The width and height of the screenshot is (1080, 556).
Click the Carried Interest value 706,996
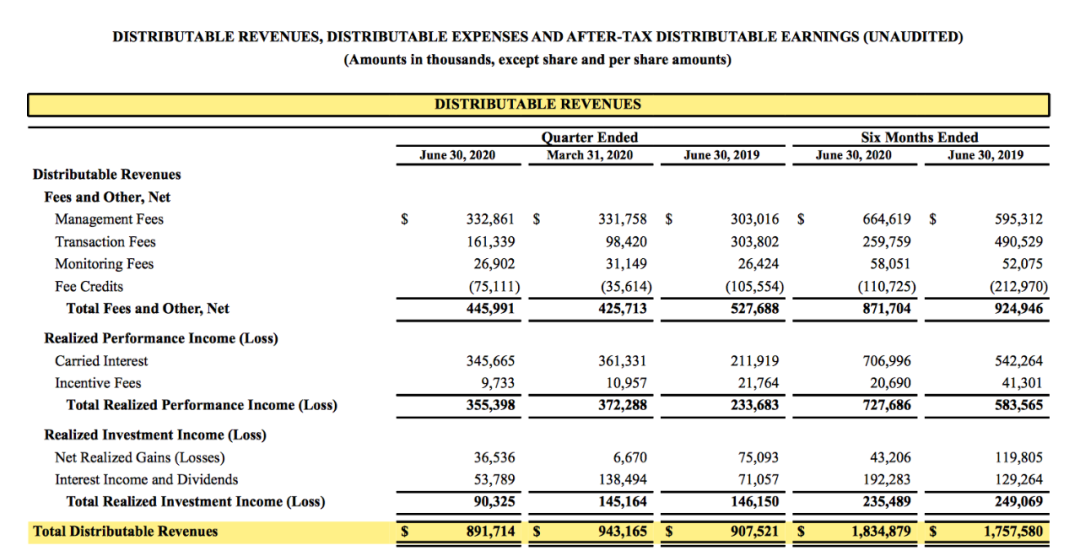886,360
